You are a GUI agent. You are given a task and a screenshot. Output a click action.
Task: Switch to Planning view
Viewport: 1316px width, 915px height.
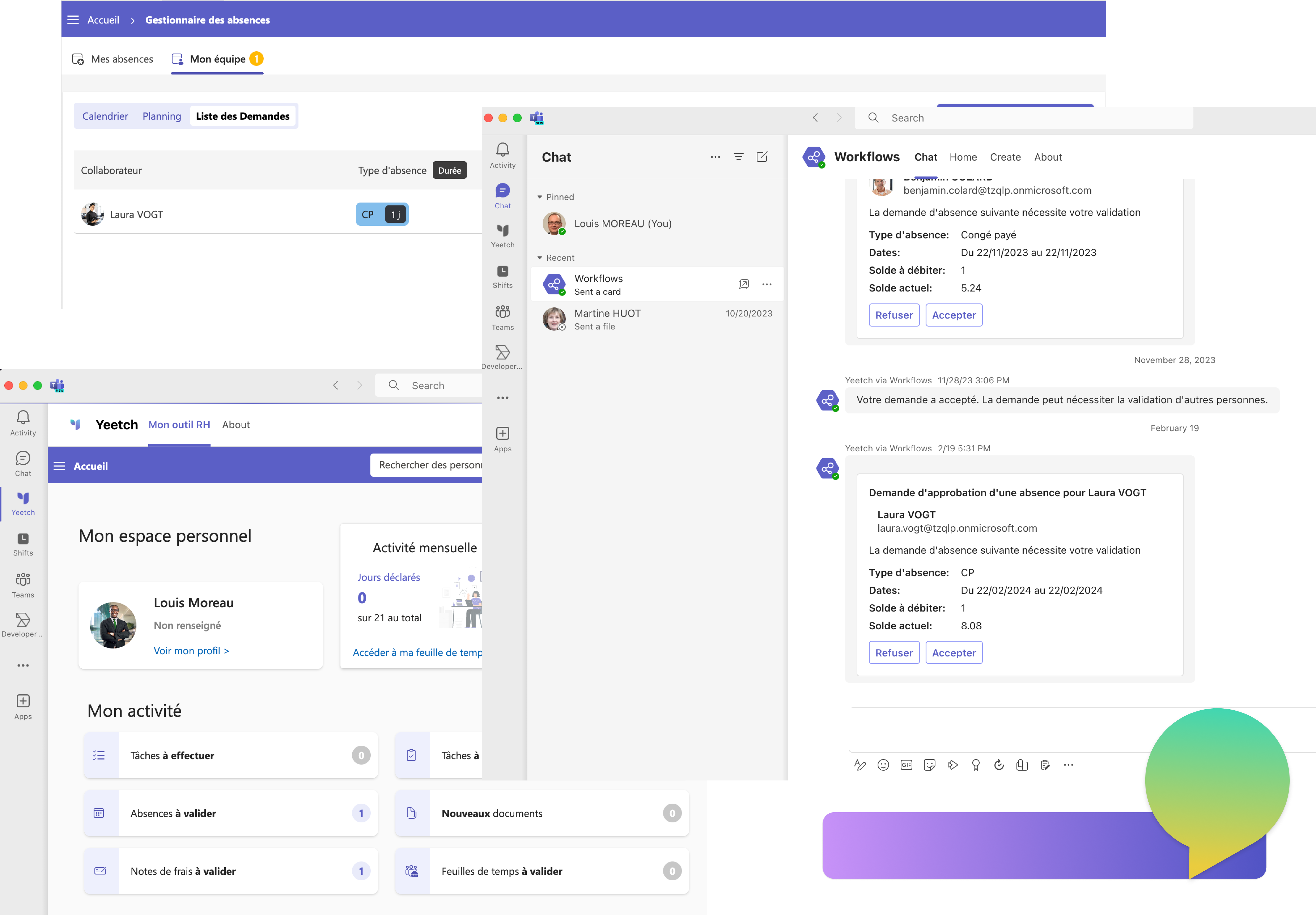(162, 116)
